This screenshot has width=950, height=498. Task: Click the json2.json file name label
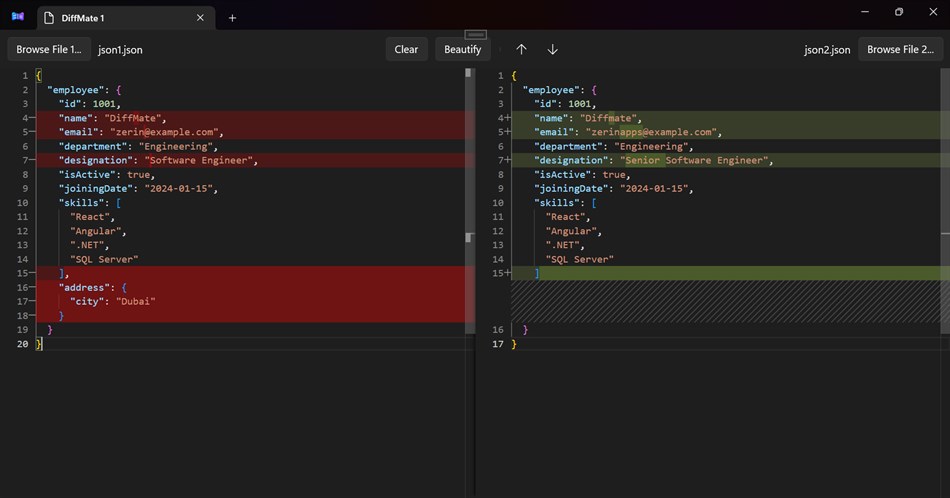(x=827, y=50)
